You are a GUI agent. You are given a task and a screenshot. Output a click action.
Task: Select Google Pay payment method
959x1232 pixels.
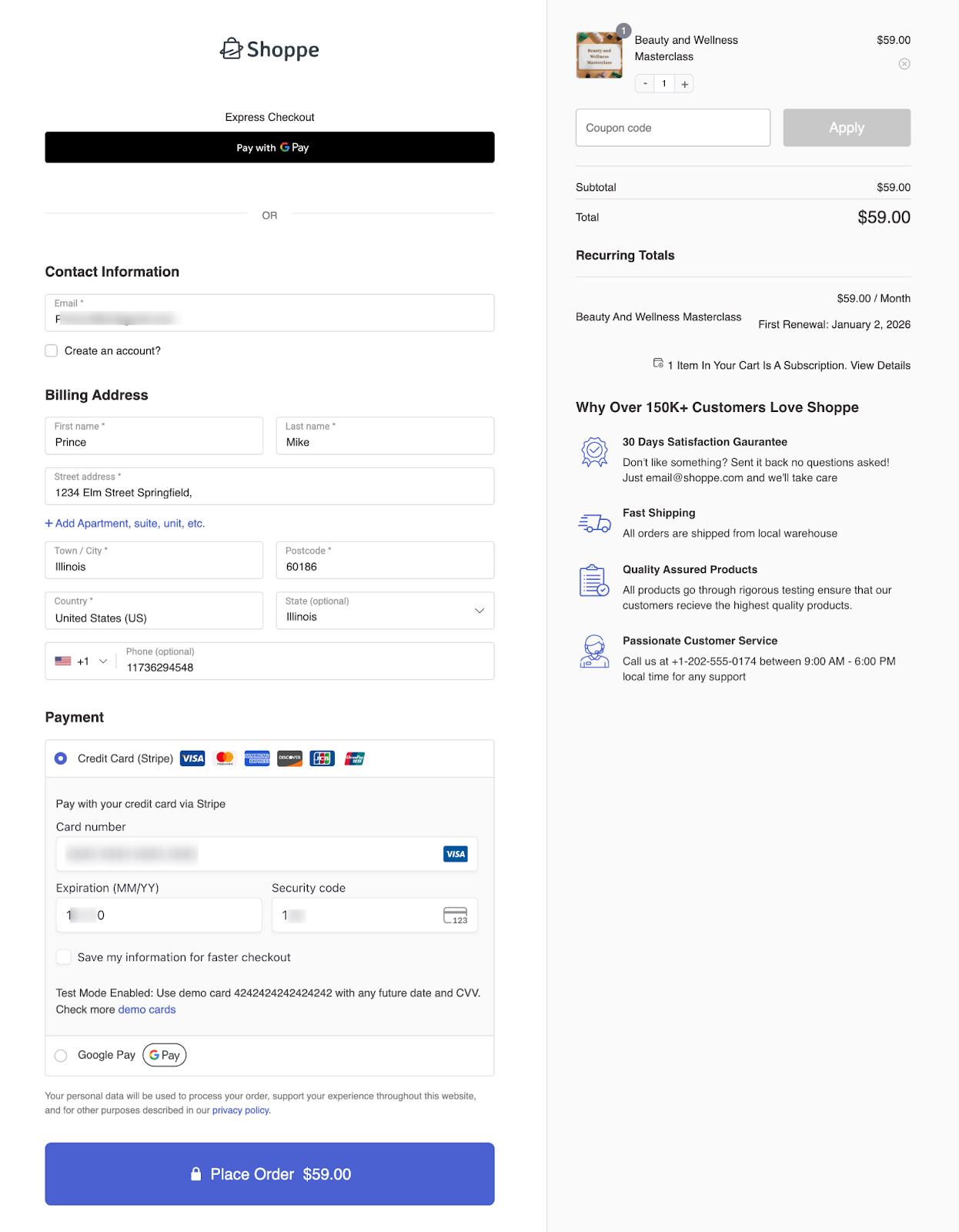tap(61, 1056)
